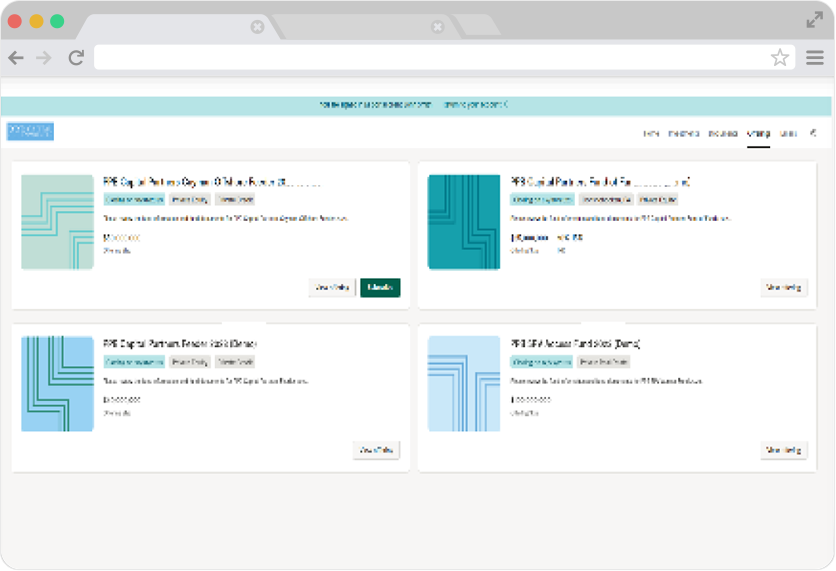Switch to the second browser tab

(363, 27)
